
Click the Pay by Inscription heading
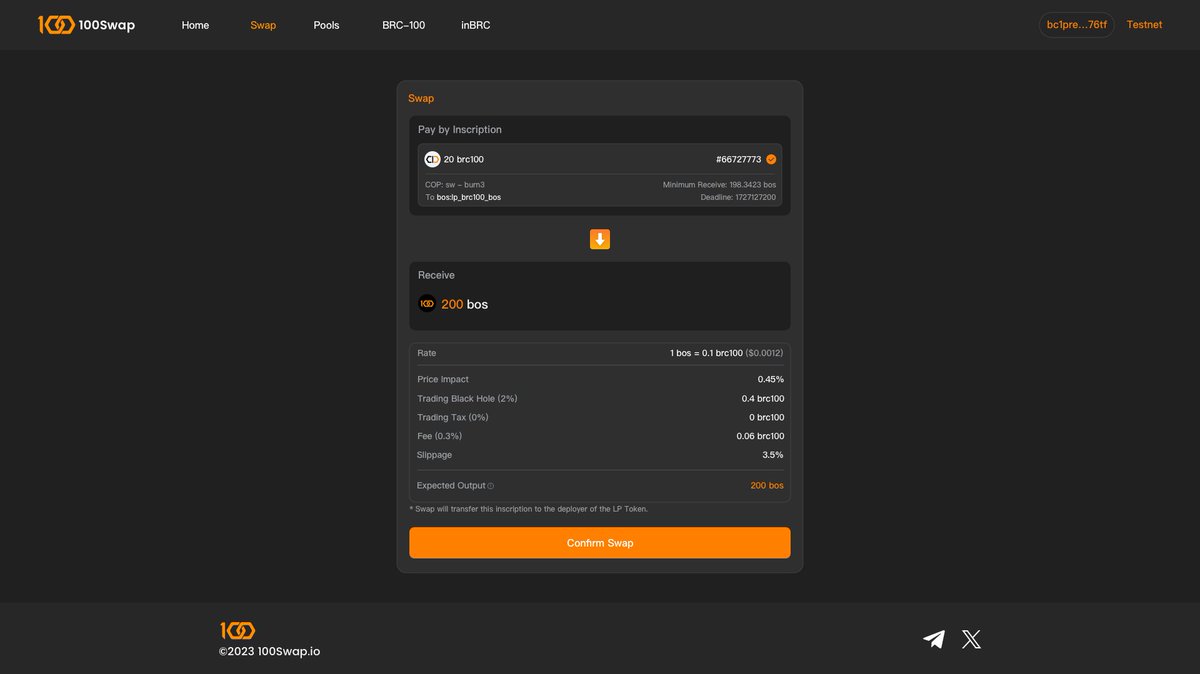point(460,130)
